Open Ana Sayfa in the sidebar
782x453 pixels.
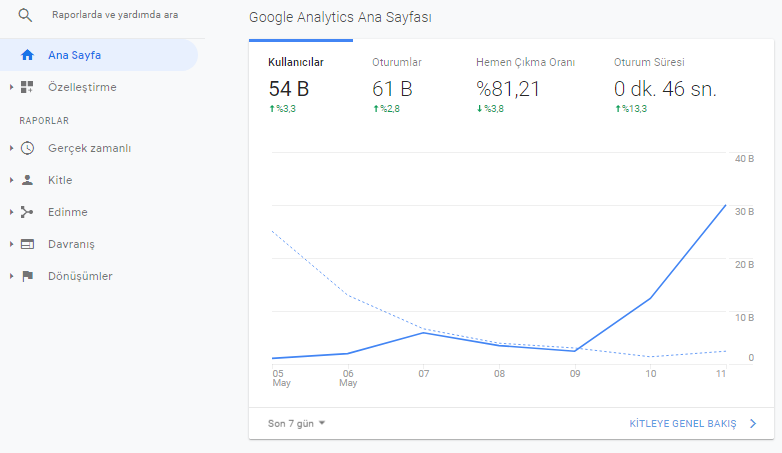pyautogui.click(x=99, y=55)
